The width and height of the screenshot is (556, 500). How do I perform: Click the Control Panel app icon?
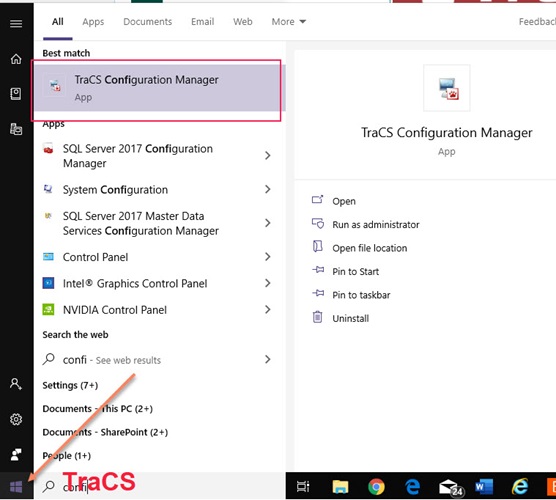48,256
